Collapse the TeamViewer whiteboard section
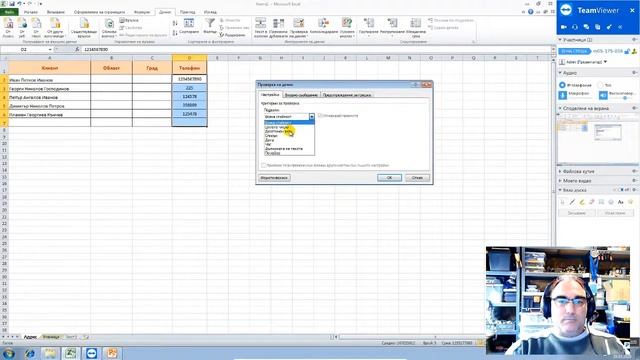Image resolution: width=640 pixels, height=360 pixels. coord(560,190)
